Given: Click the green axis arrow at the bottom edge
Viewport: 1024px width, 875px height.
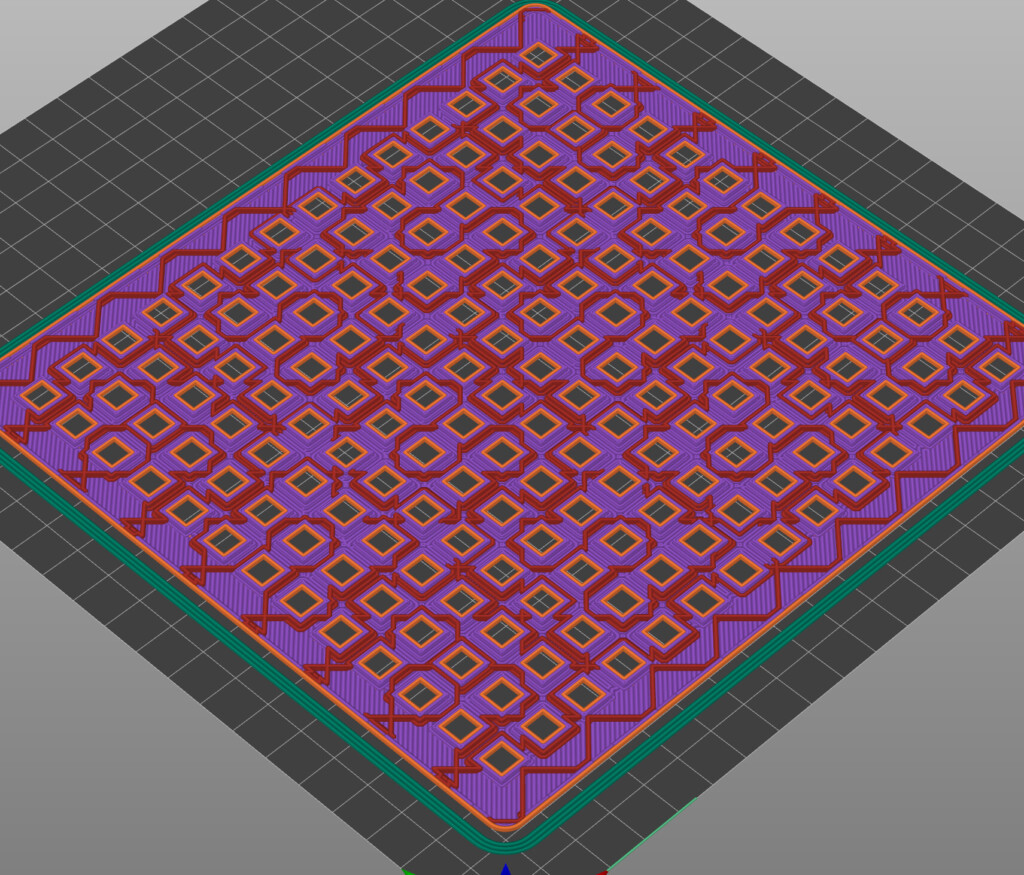Looking at the screenshot, I should 408,870.
